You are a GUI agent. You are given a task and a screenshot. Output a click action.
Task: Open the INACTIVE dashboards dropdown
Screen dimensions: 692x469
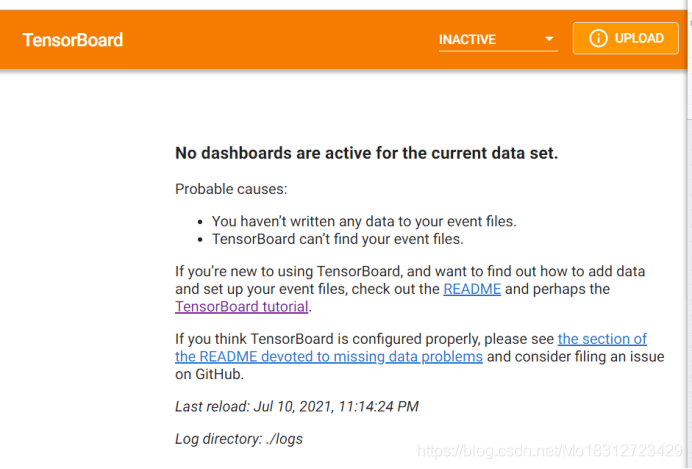tap(496, 40)
